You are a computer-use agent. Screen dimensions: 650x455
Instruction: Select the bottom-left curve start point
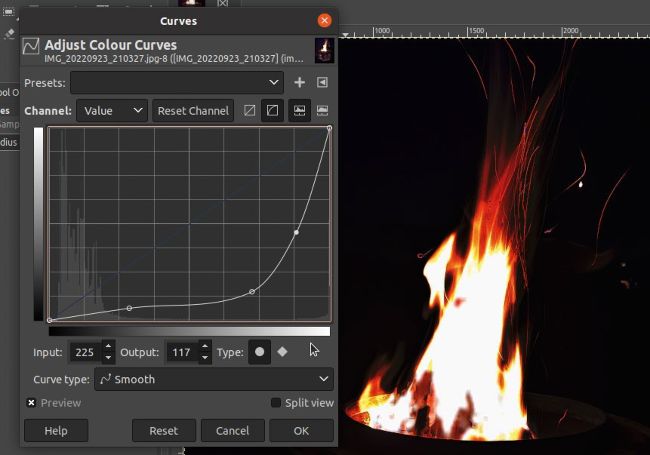pyautogui.click(x=50, y=320)
